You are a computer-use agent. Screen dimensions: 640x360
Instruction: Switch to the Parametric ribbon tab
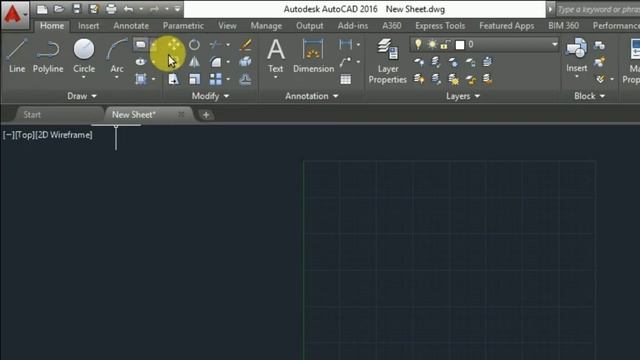point(183,26)
